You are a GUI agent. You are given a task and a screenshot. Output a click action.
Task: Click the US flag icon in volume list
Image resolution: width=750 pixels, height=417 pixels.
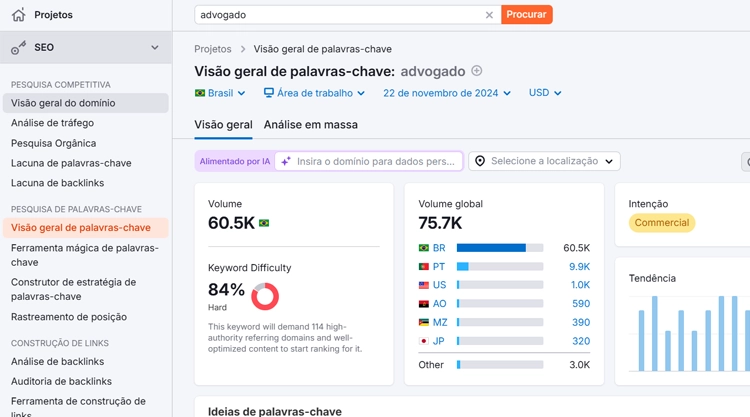pos(424,285)
